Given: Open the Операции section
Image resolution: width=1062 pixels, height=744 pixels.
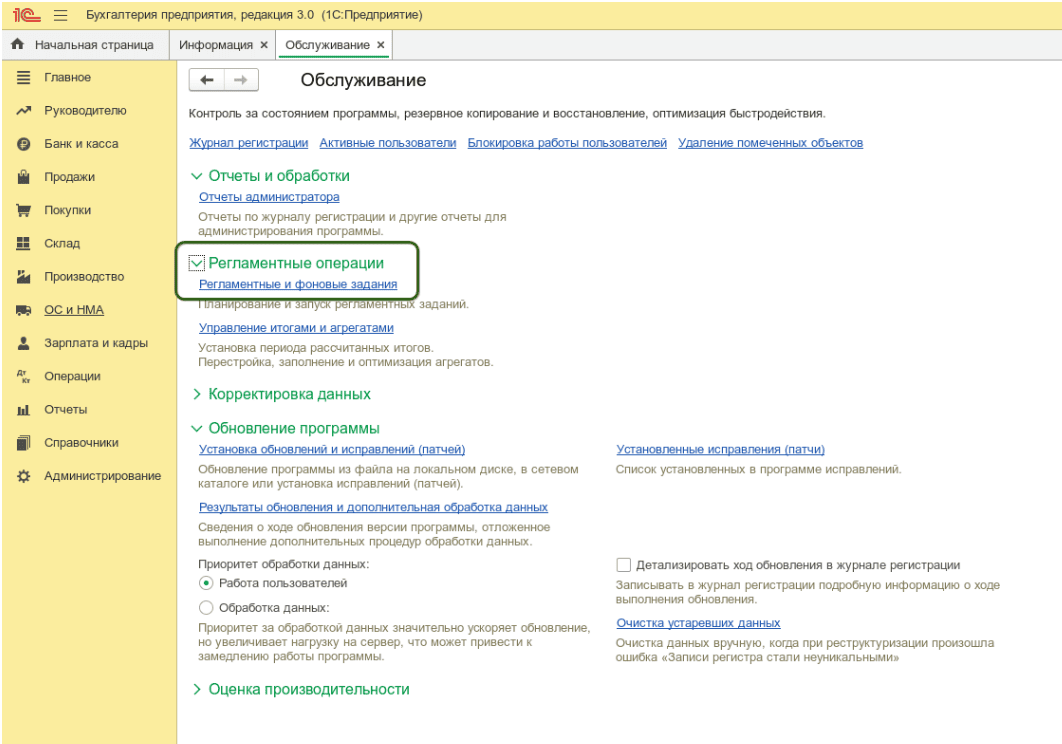Looking at the screenshot, I should pos(72,376).
